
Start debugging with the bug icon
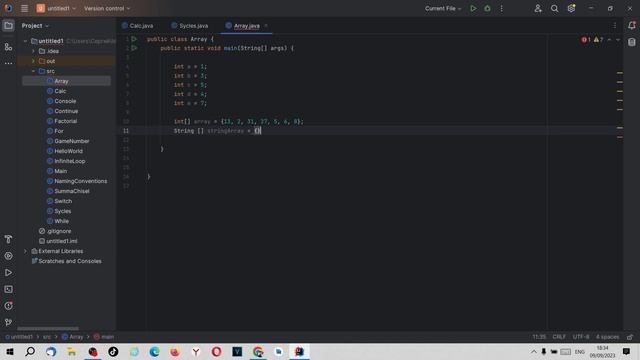[487, 8]
